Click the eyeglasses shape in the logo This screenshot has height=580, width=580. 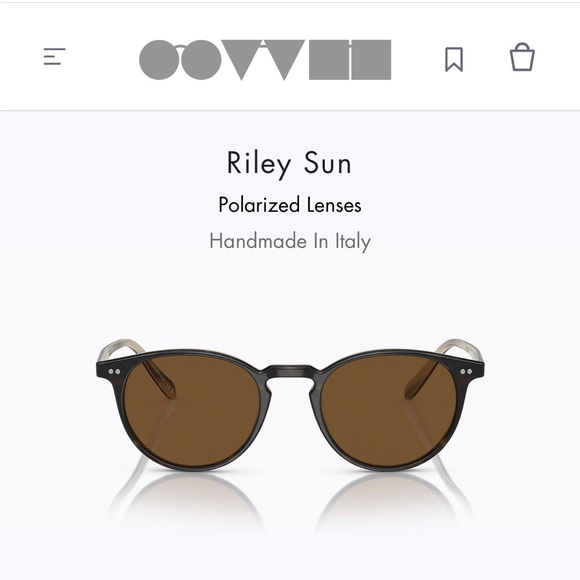tap(181, 60)
